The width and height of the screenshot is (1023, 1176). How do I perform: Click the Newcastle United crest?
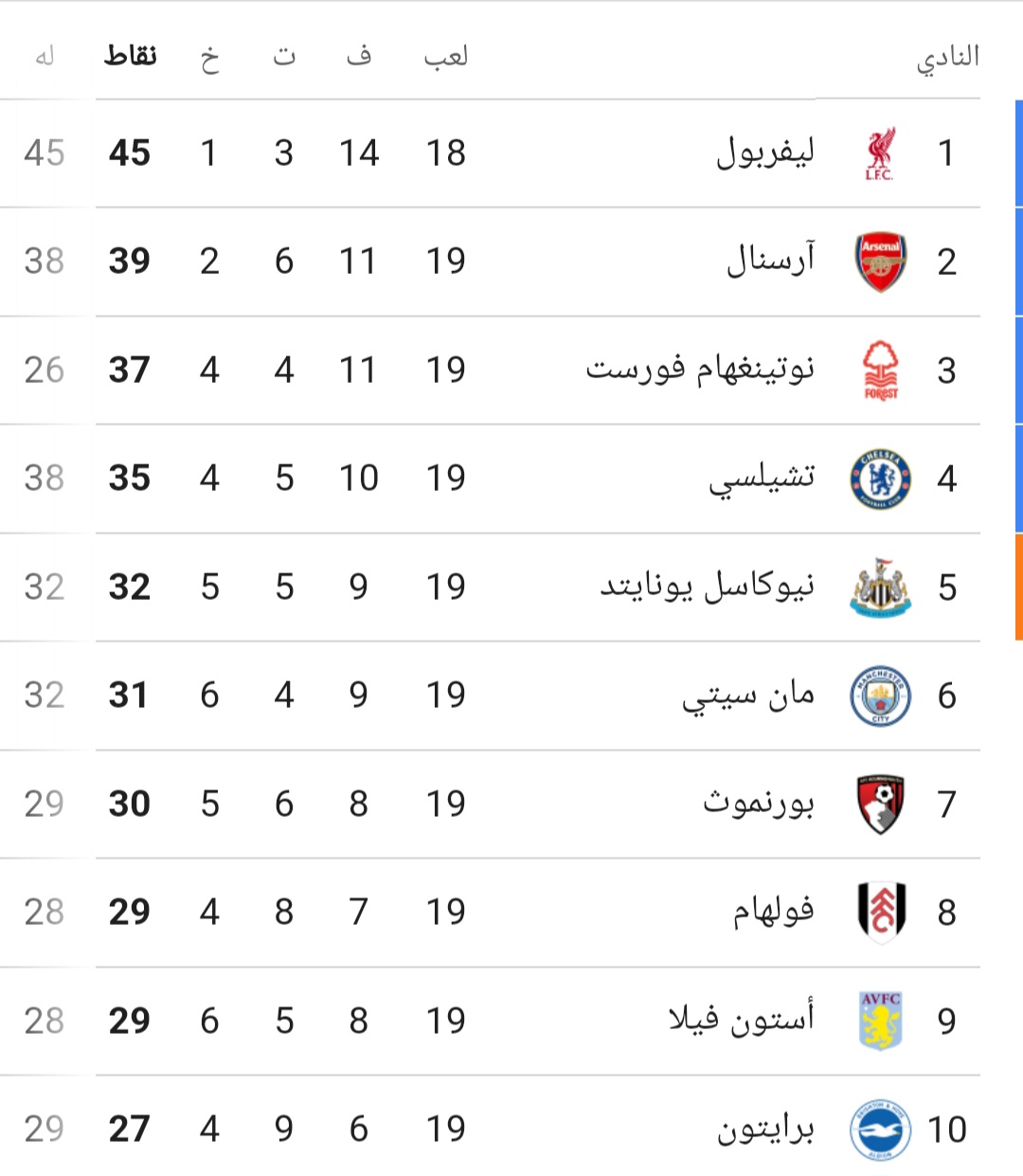[x=881, y=588]
